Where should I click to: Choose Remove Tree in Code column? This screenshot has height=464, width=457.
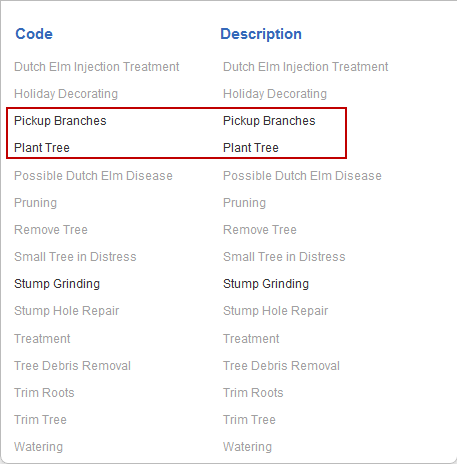click(x=51, y=230)
